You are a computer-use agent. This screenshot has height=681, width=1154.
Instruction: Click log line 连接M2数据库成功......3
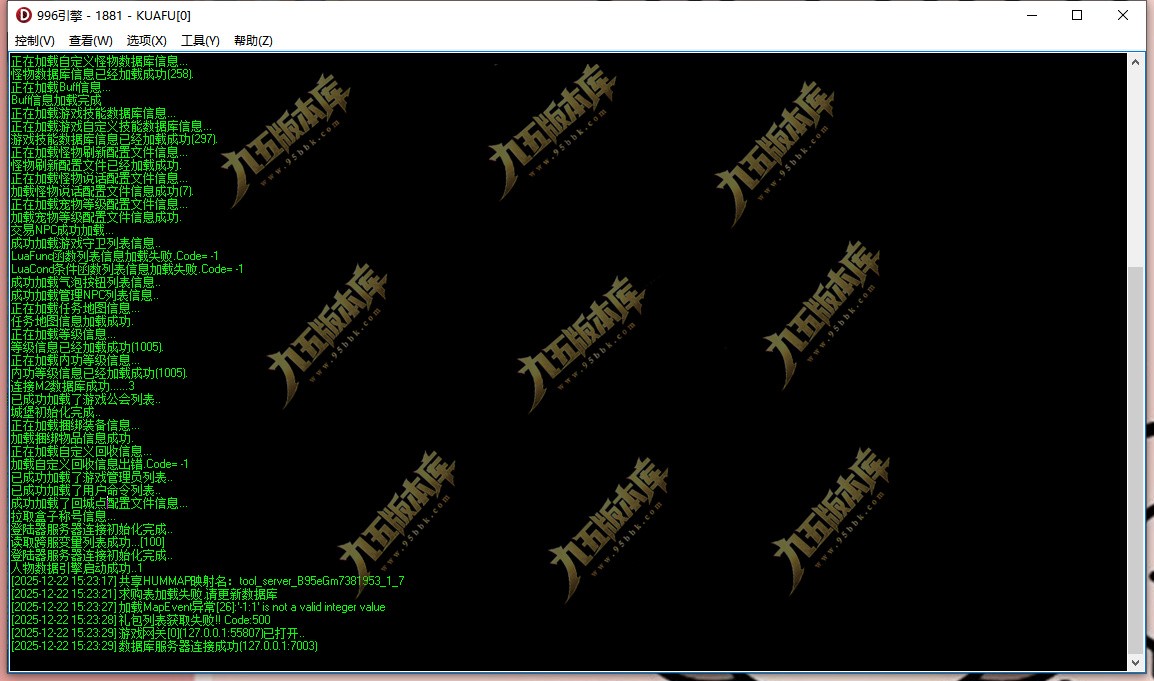72,387
